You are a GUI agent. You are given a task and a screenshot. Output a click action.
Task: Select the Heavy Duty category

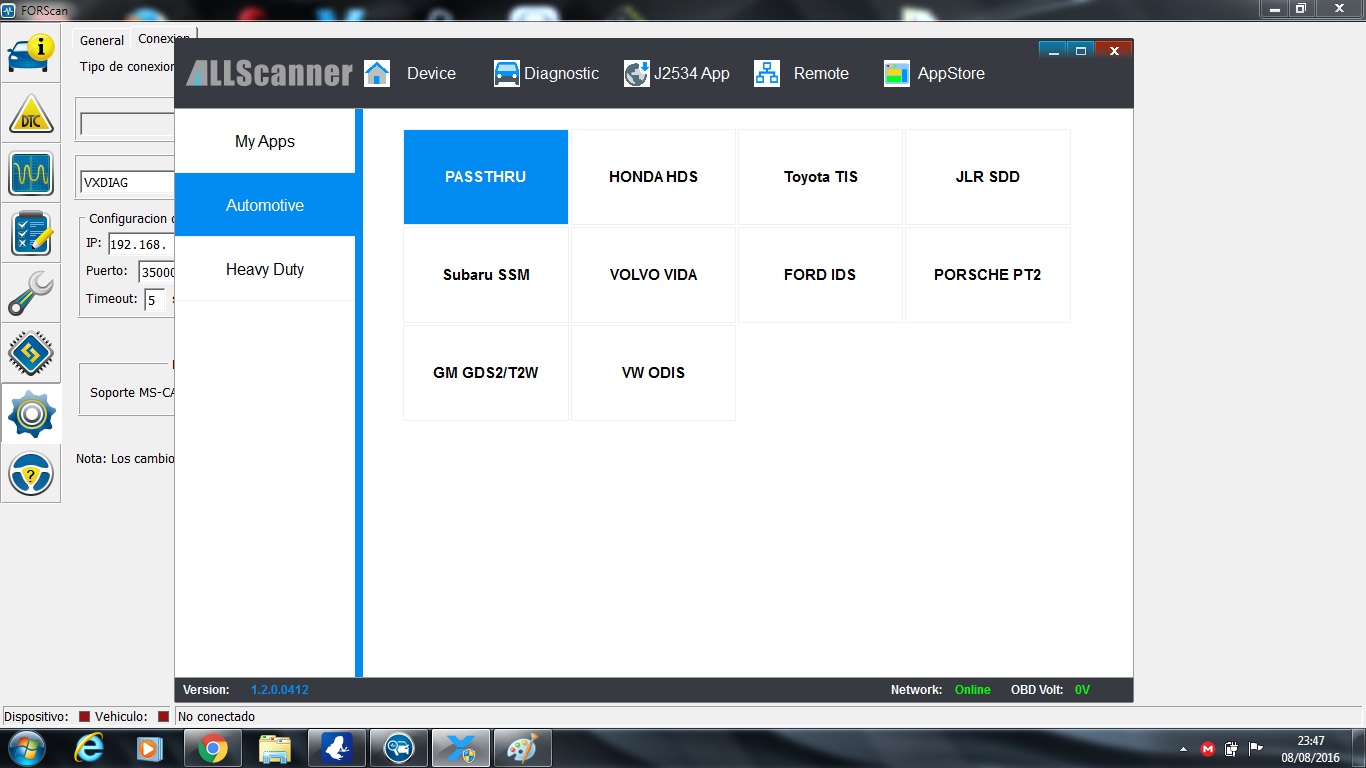265,270
